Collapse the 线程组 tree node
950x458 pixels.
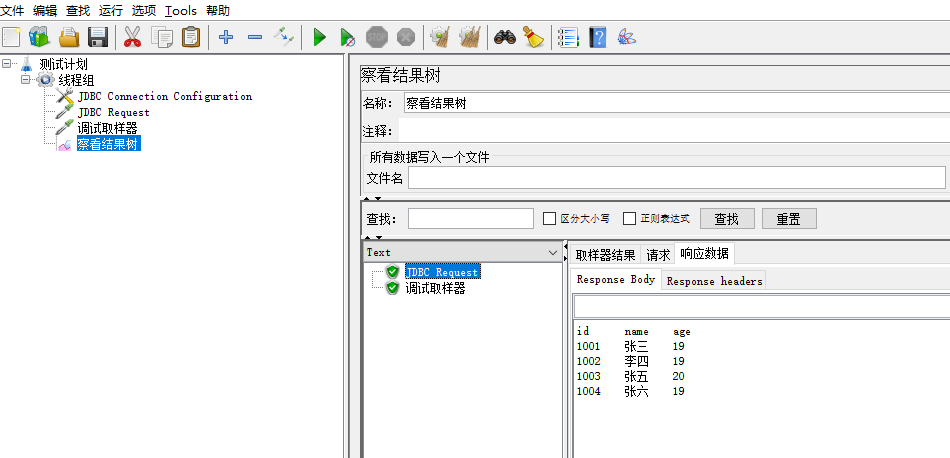click(27, 80)
